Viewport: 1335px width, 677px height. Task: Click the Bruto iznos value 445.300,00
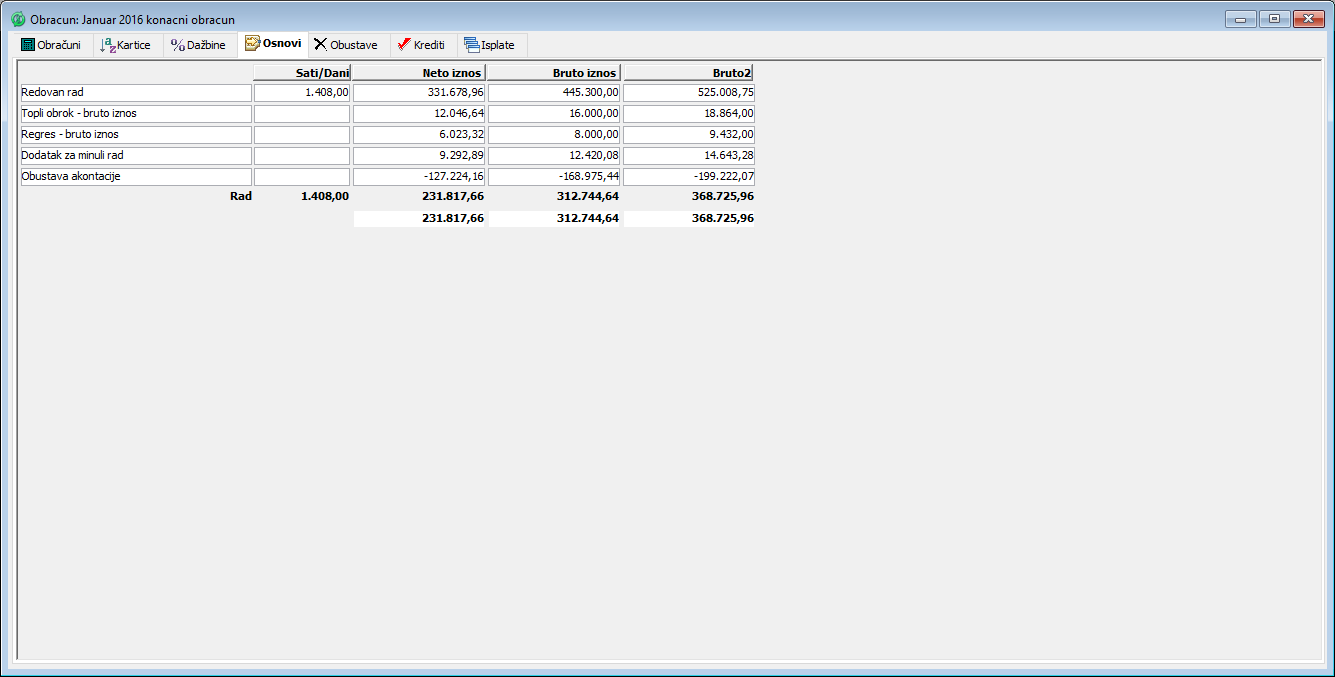click(x=554, y=92)
